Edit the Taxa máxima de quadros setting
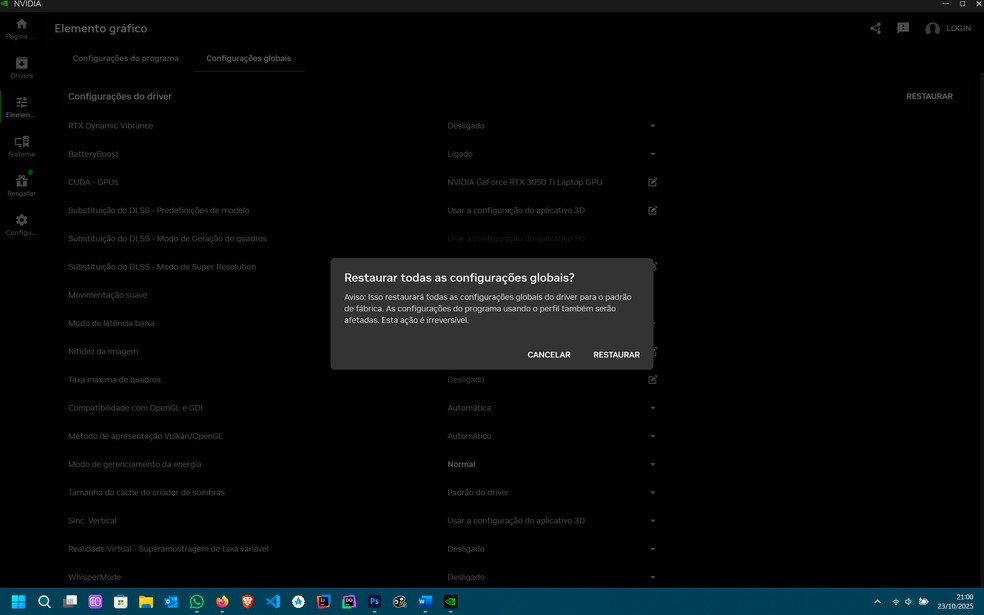The image size is (984, 615). (652, 380)
